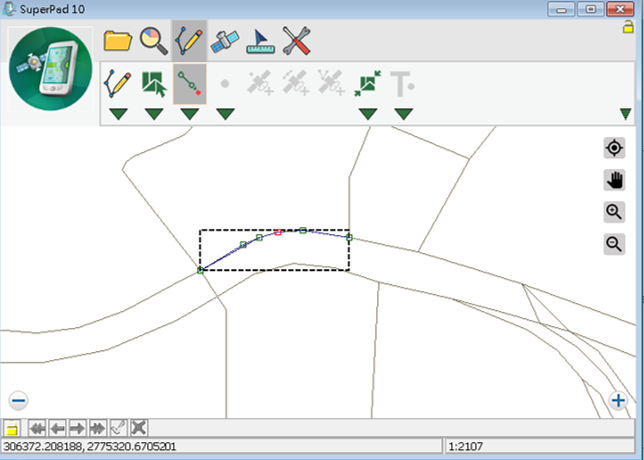Activate the zoom out magnifier tool

pyautogui.click(x=614, y=244)
